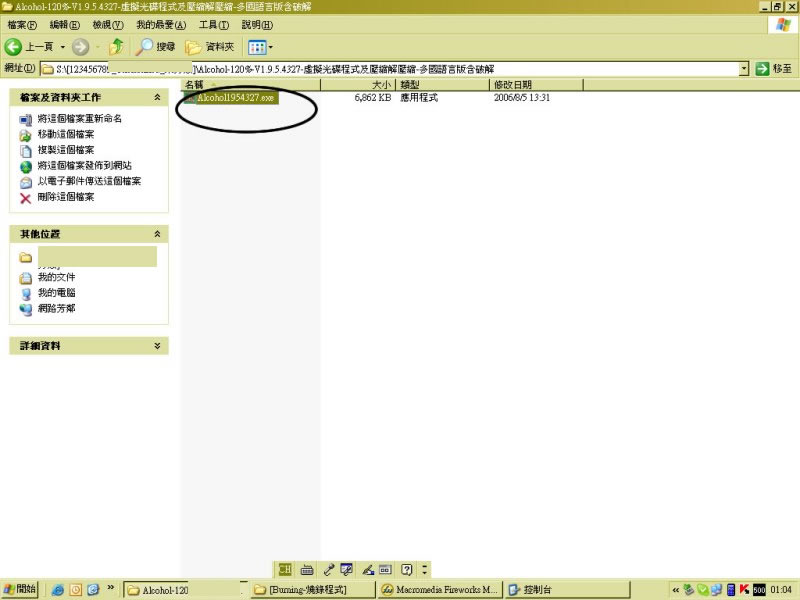800x600 pixels.
Task: Open the 工具(T) menu
Action: click(x=214, y=24)
